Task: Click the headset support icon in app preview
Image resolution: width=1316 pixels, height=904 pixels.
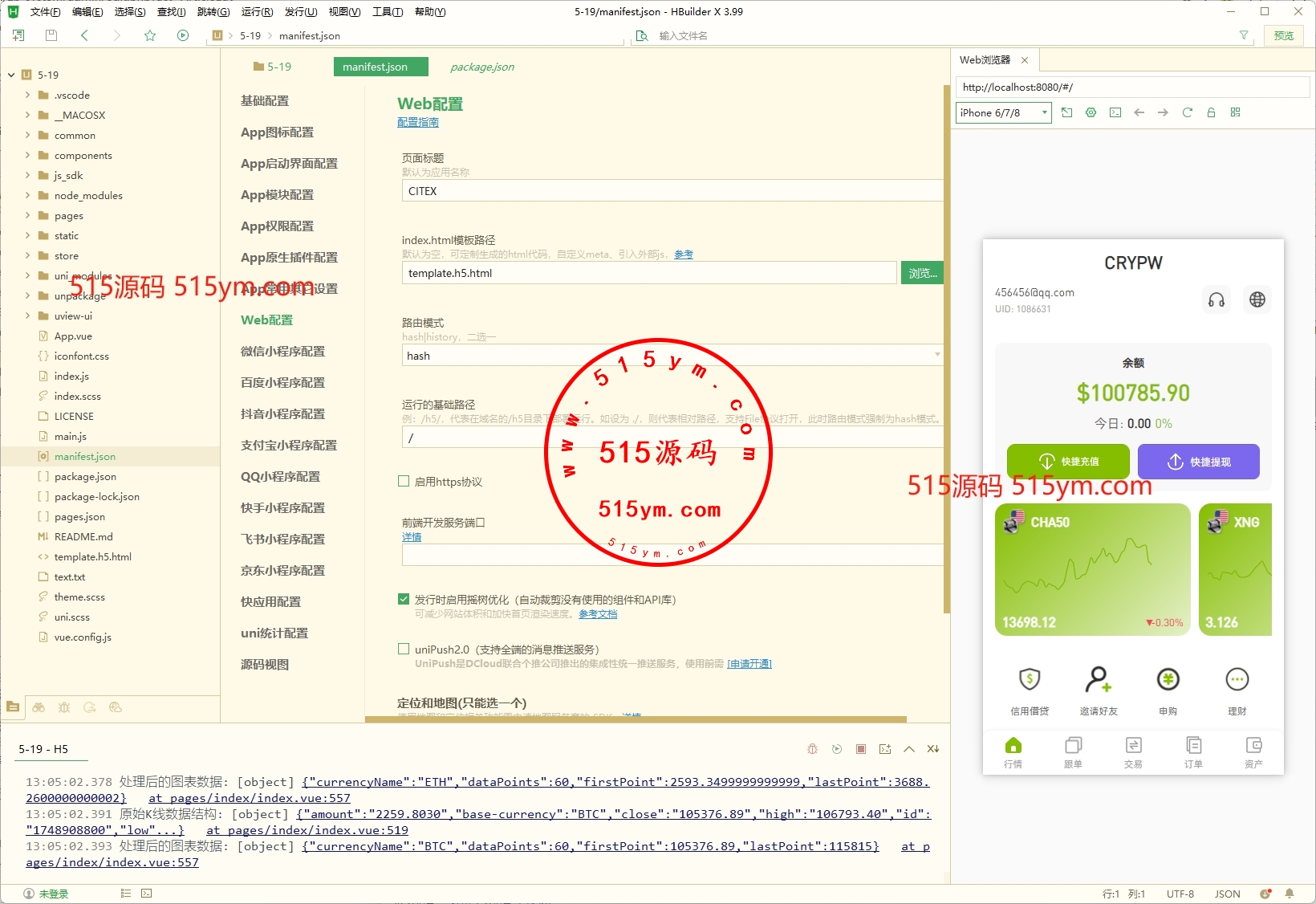Action: tap(1216, 299)
